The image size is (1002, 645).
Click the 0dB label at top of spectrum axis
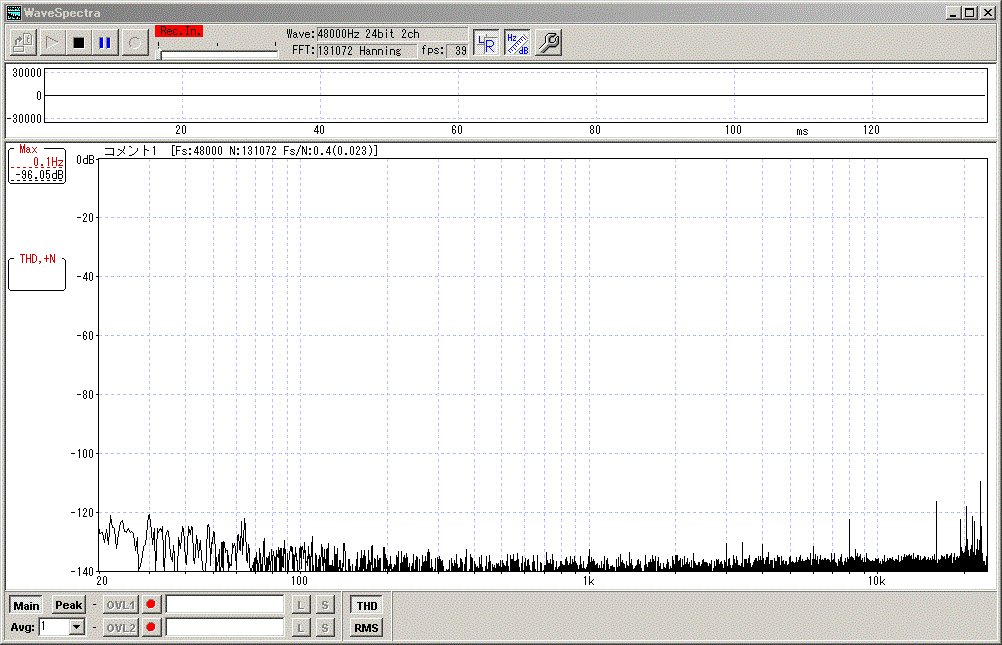[86, 160]
